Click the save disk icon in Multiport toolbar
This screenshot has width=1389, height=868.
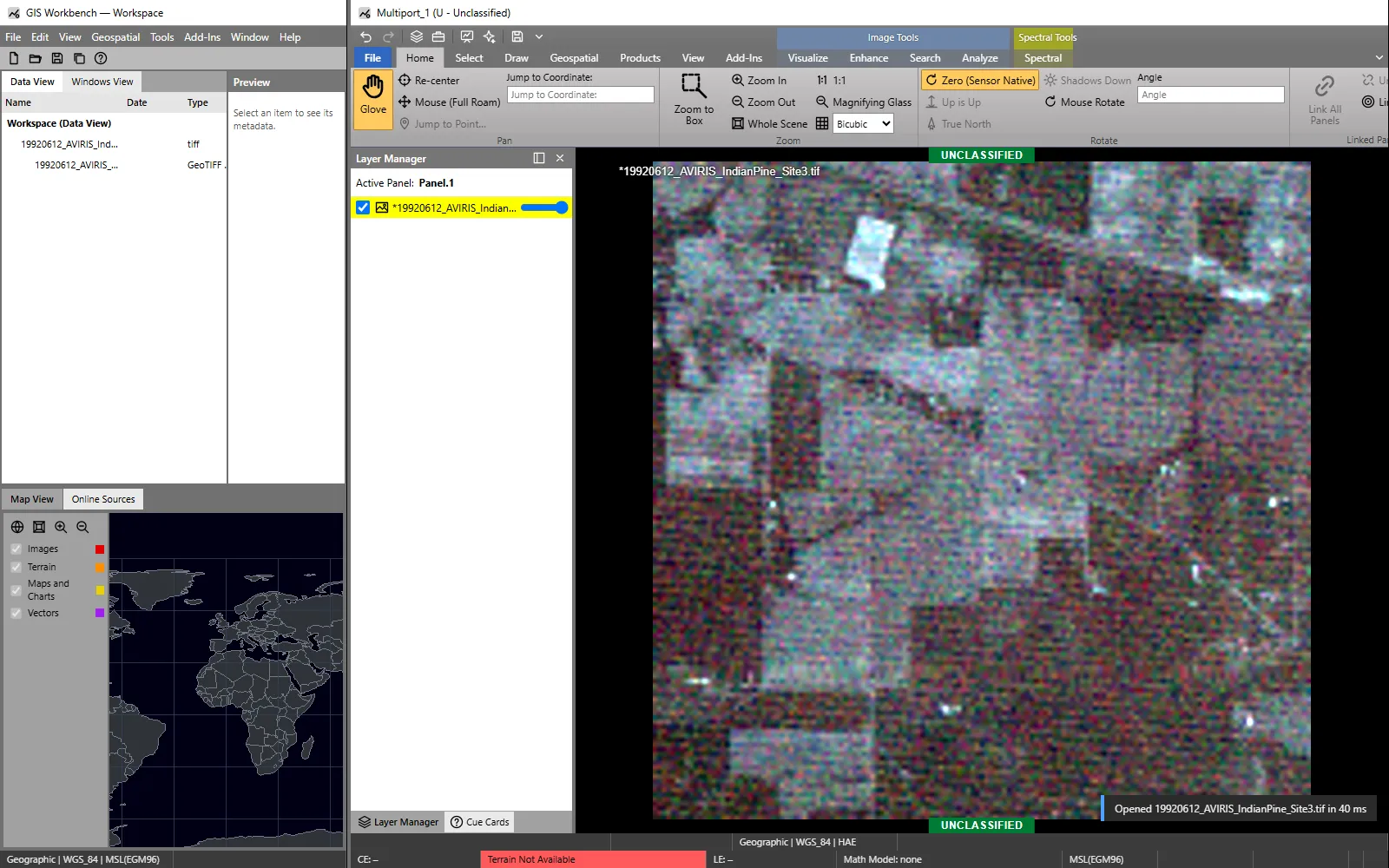(x=517, y=36)
